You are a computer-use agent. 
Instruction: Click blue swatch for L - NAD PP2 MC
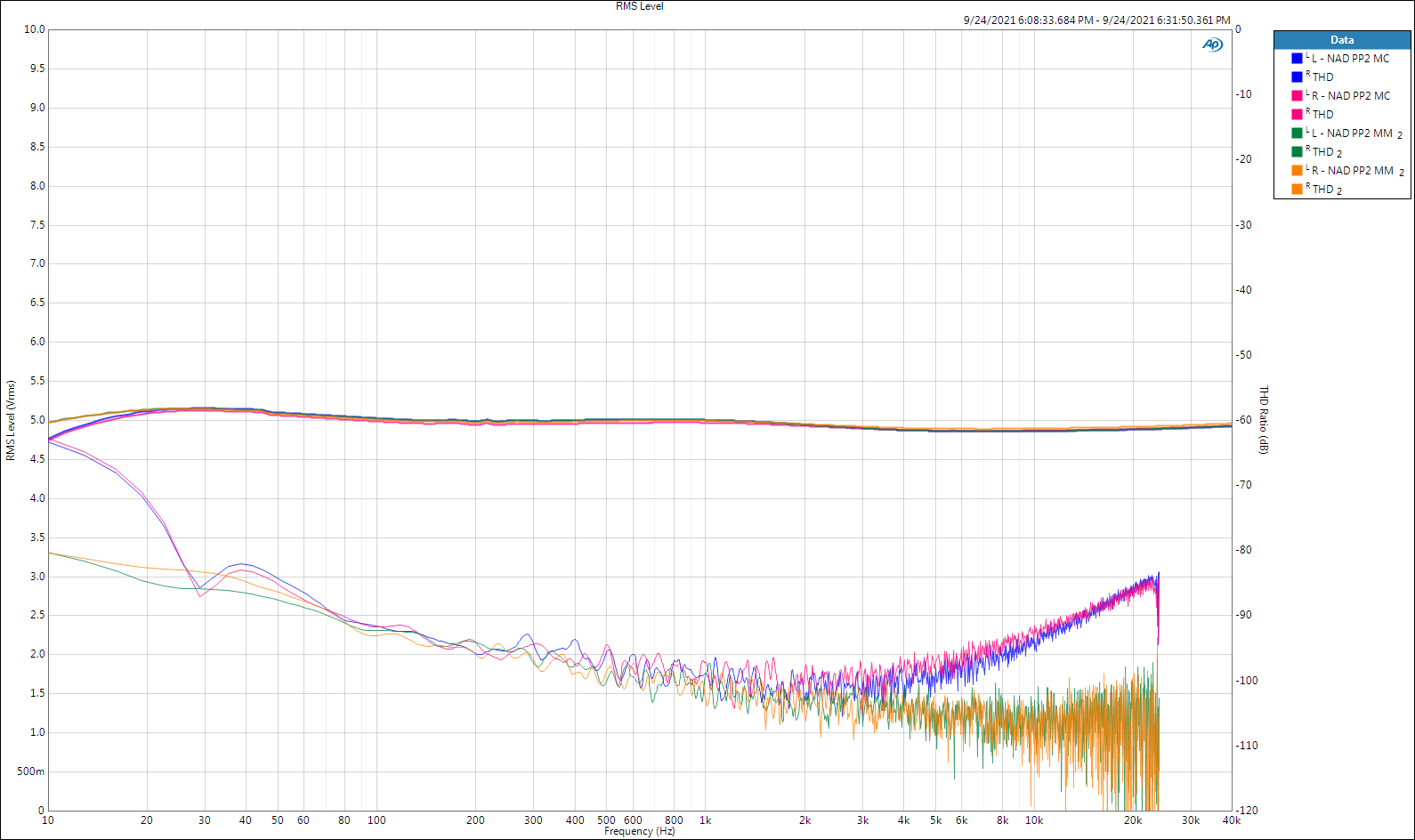[1297, 59]
